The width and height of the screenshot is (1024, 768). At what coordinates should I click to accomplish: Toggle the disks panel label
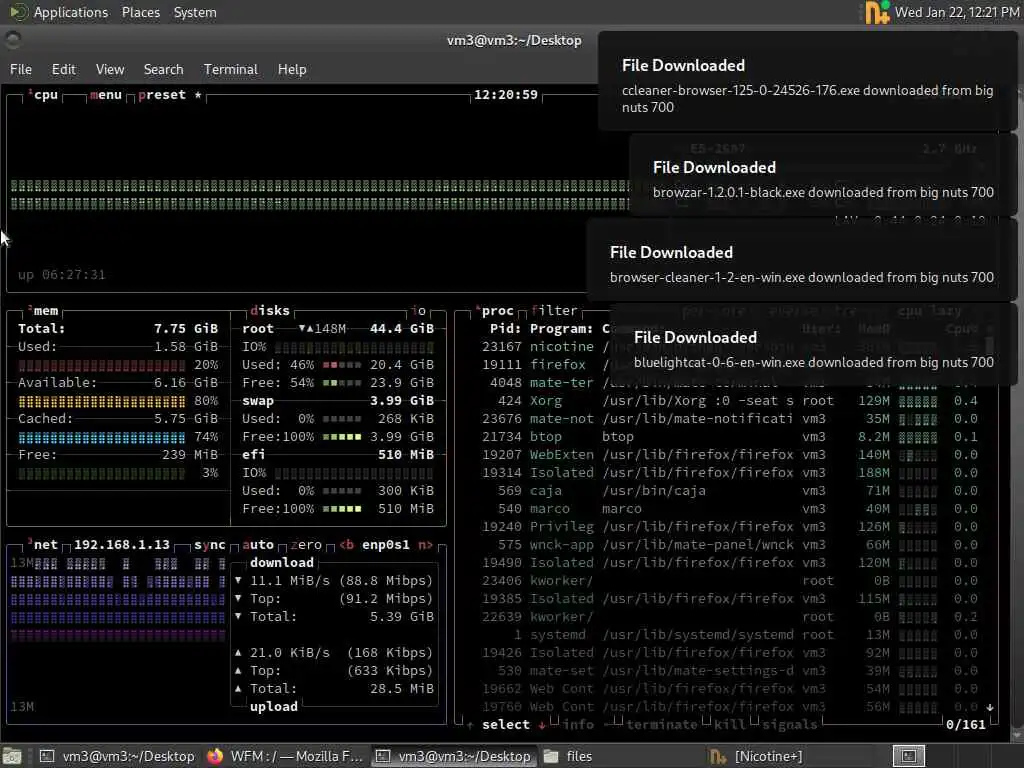(x=270, y=311)
